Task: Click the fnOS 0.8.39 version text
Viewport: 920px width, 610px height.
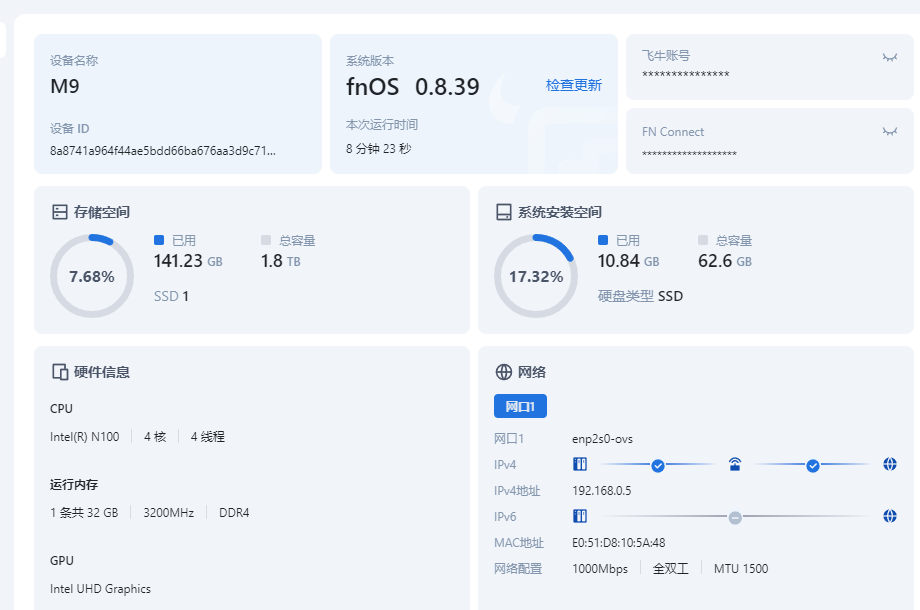Action: pos(412,87)
